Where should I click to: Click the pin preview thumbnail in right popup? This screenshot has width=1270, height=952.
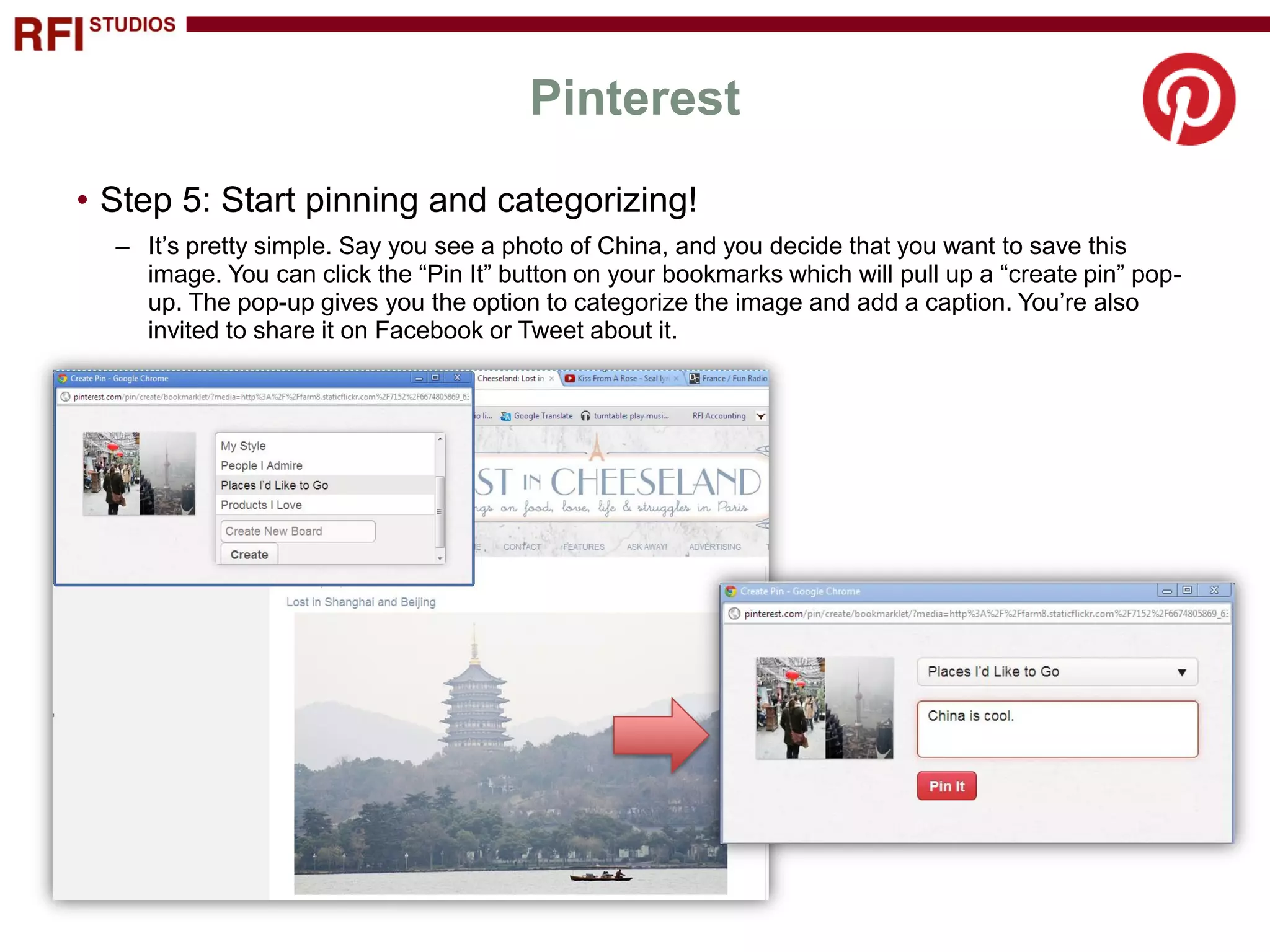click(825, 708)
